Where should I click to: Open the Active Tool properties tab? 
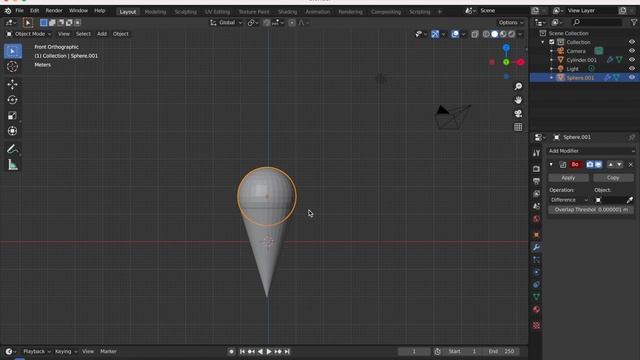[x=536, y=153]
